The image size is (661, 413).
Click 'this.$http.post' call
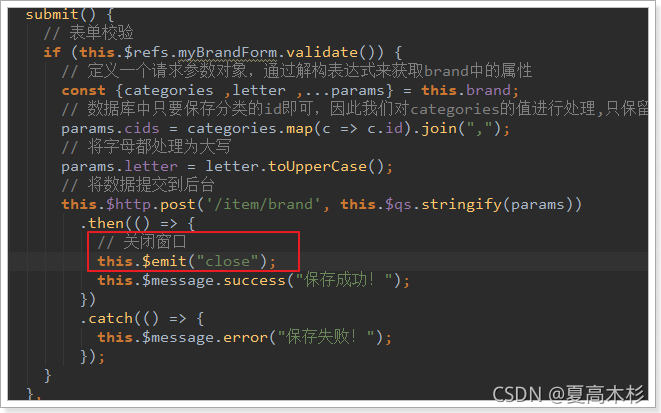129,205
